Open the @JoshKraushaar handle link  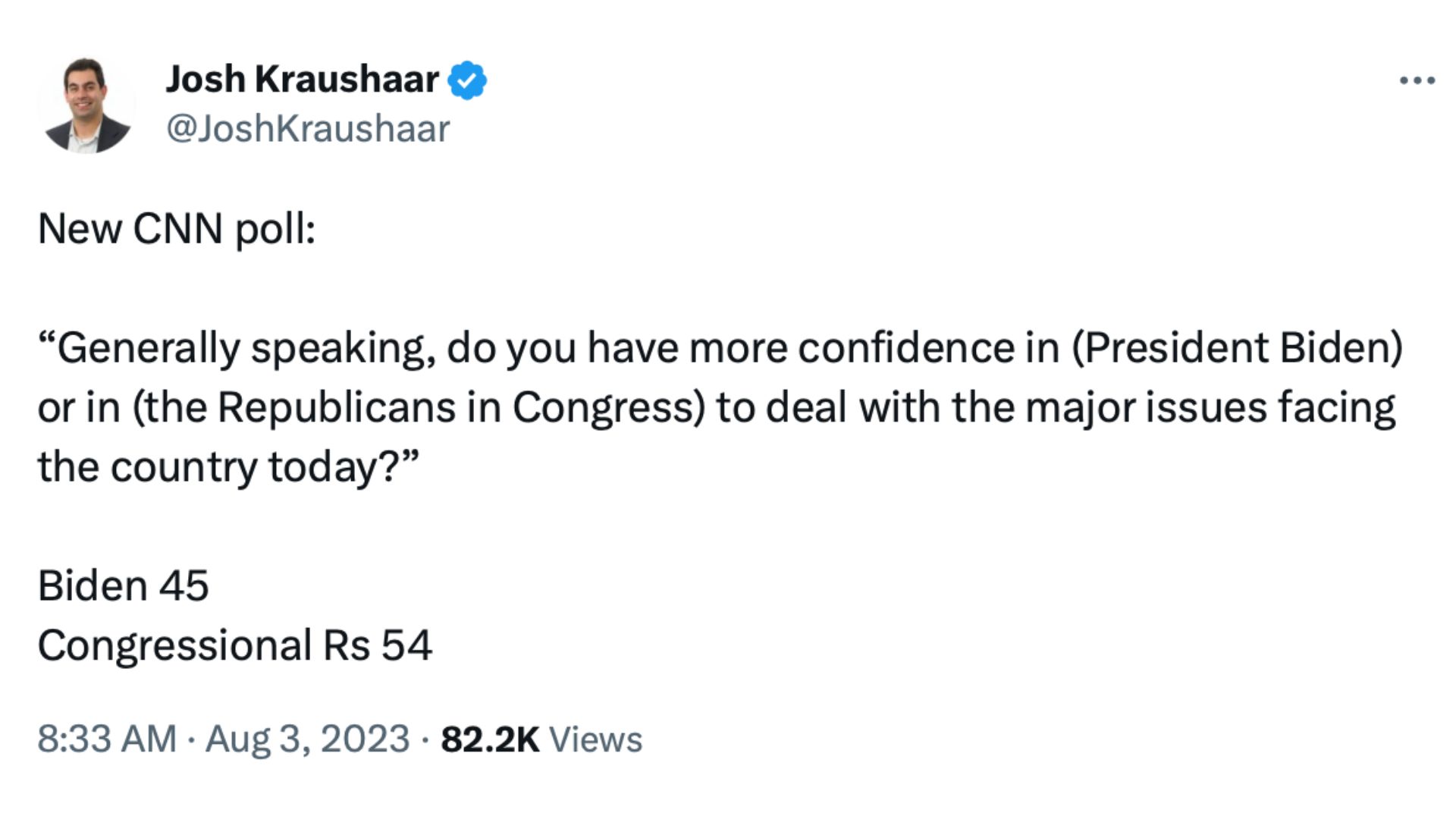point(307,128)
